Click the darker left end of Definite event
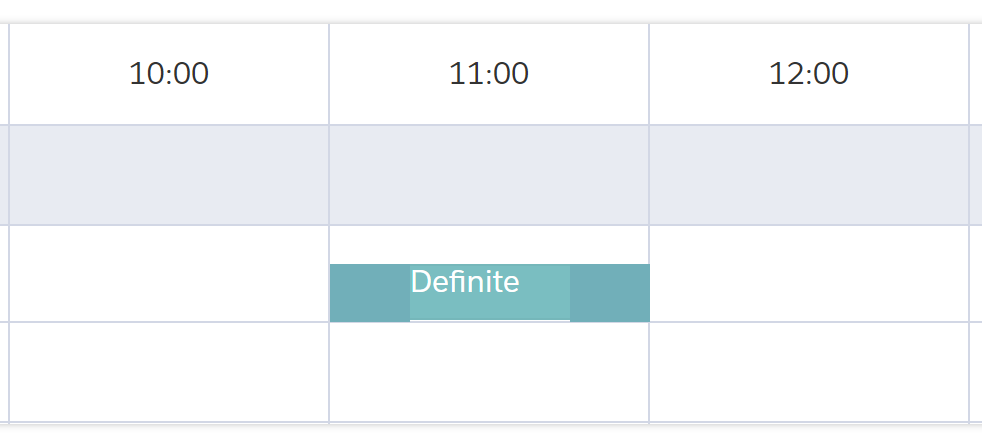This screenshot has height=440, width=982. [x=369, y=293]
